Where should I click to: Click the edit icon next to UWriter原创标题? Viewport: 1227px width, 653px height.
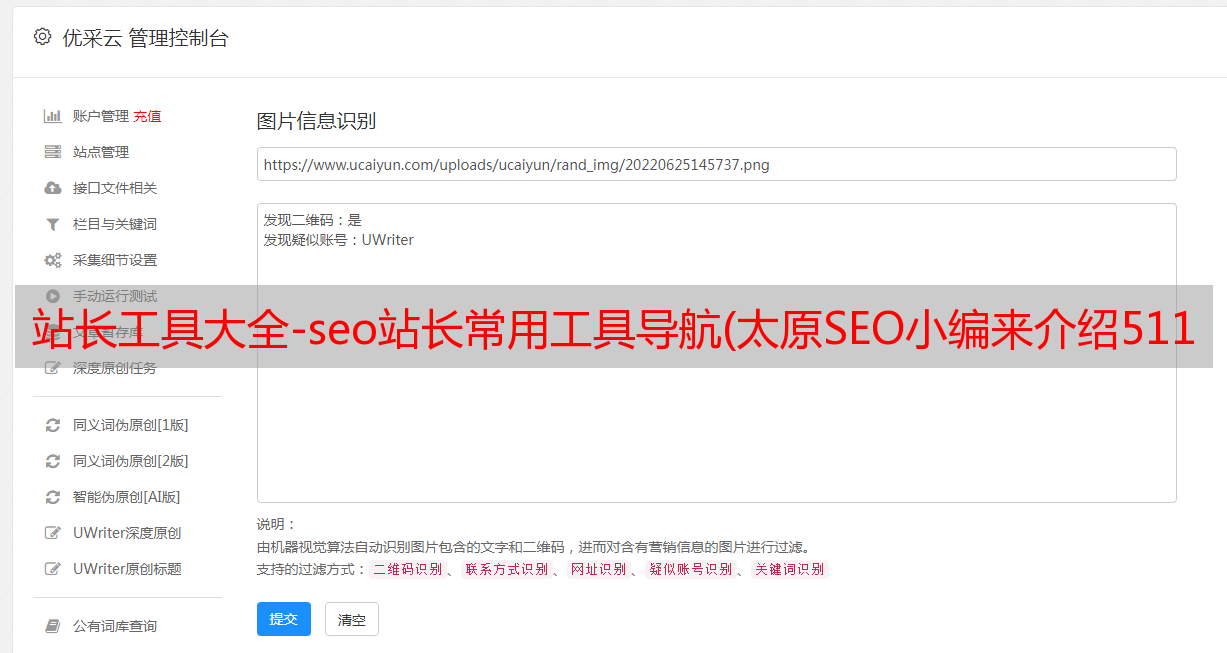click(53, 569)
